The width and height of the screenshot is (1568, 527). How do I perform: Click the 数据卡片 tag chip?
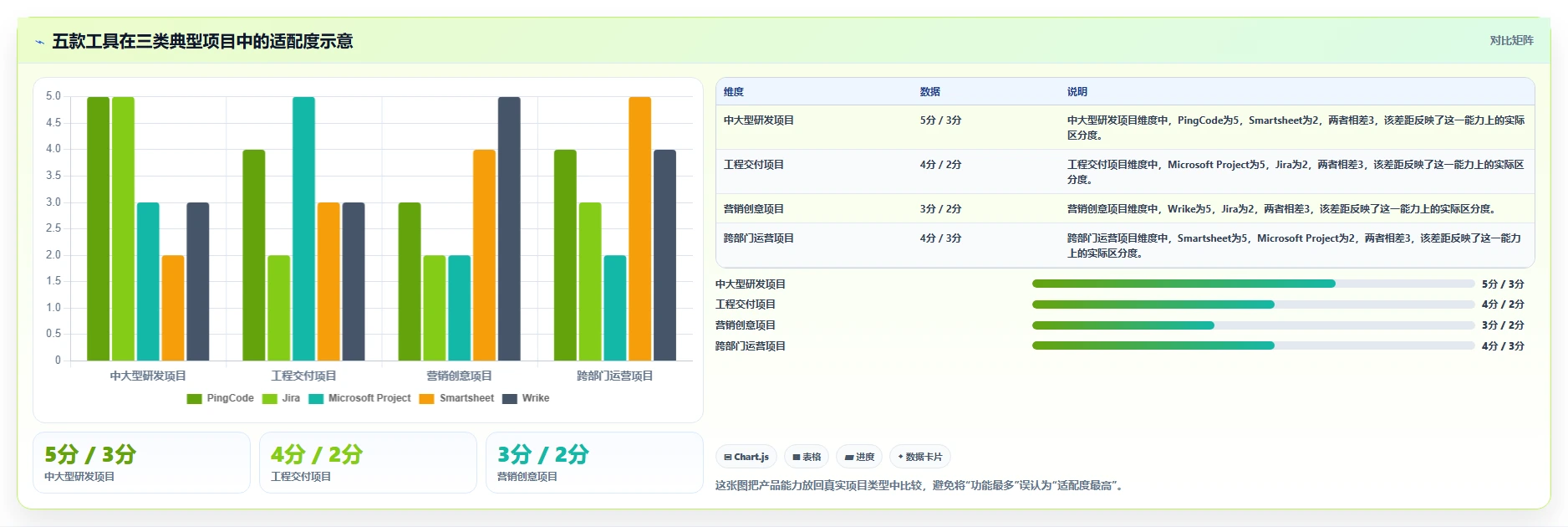click(x=920, y=457)
